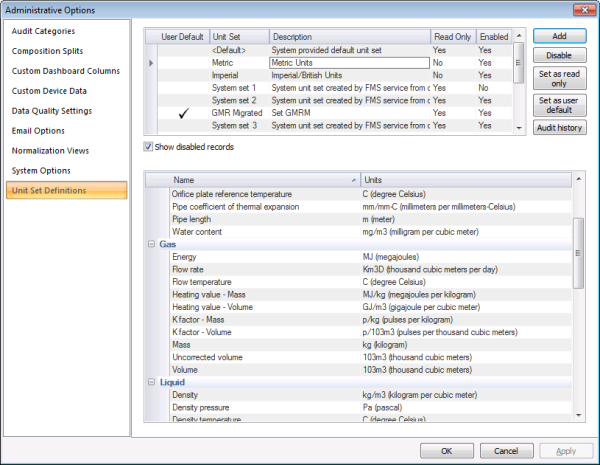Sort by Unit Set column header
The height and width of the screenshot is (465, 600).
click(x=239, y=37)
